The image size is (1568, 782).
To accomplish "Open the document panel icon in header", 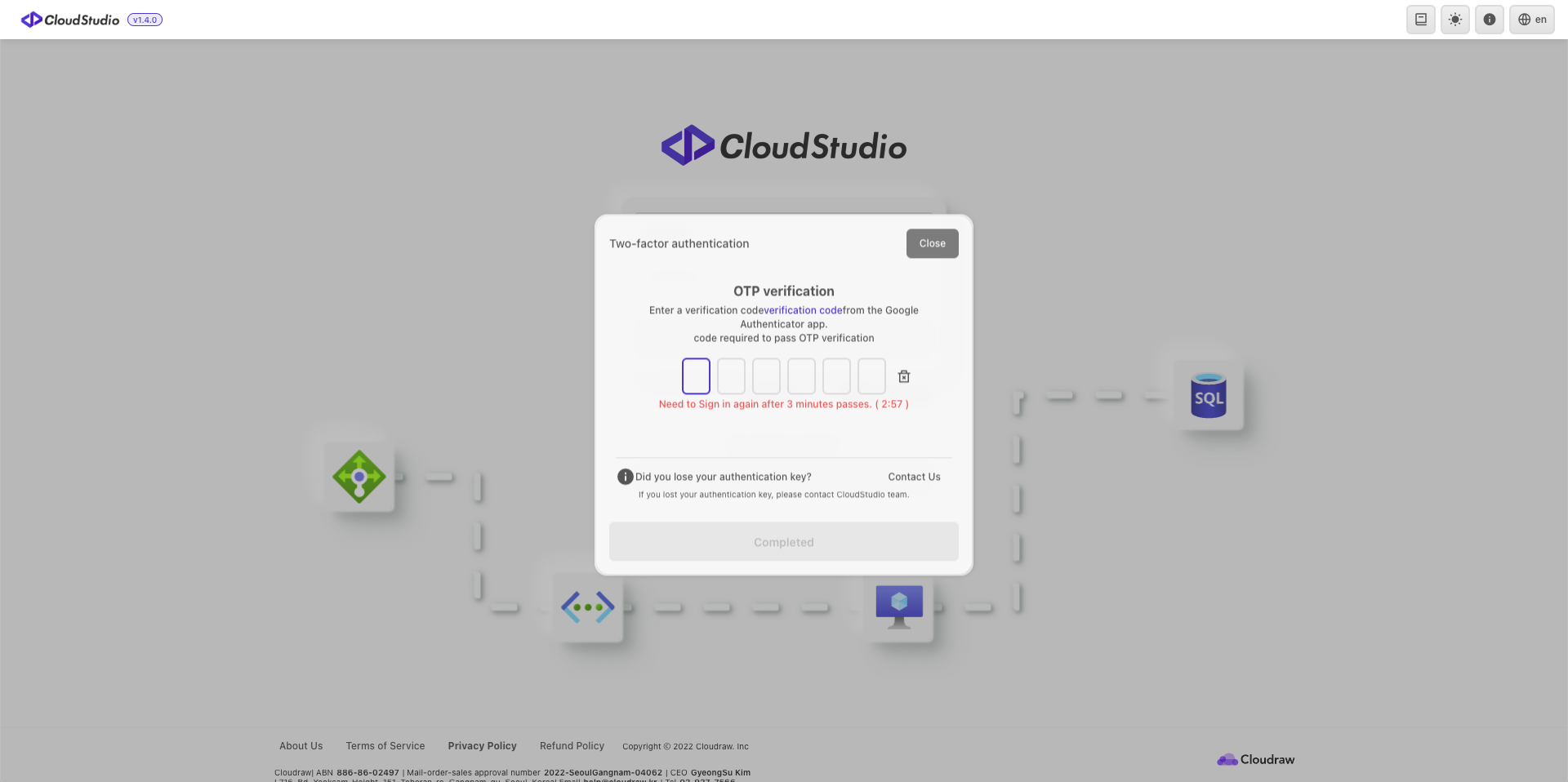I will pyautogui.click(x=1421, y=20).
